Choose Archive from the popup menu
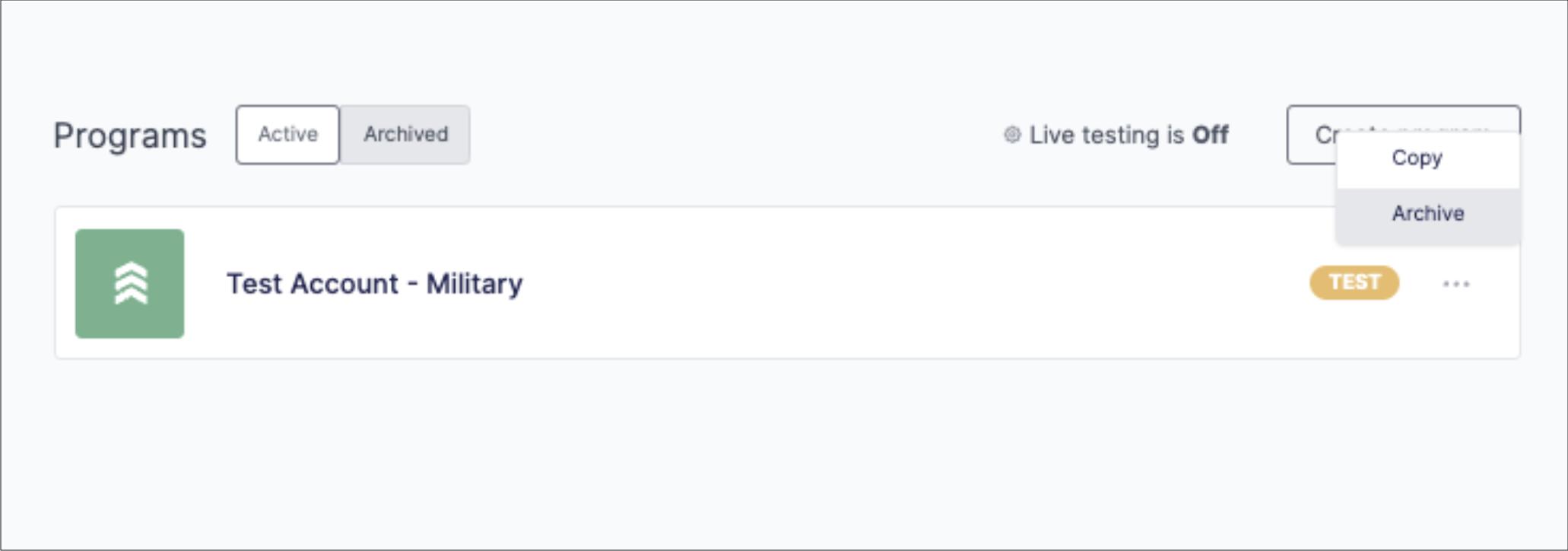 [1428, 214]
